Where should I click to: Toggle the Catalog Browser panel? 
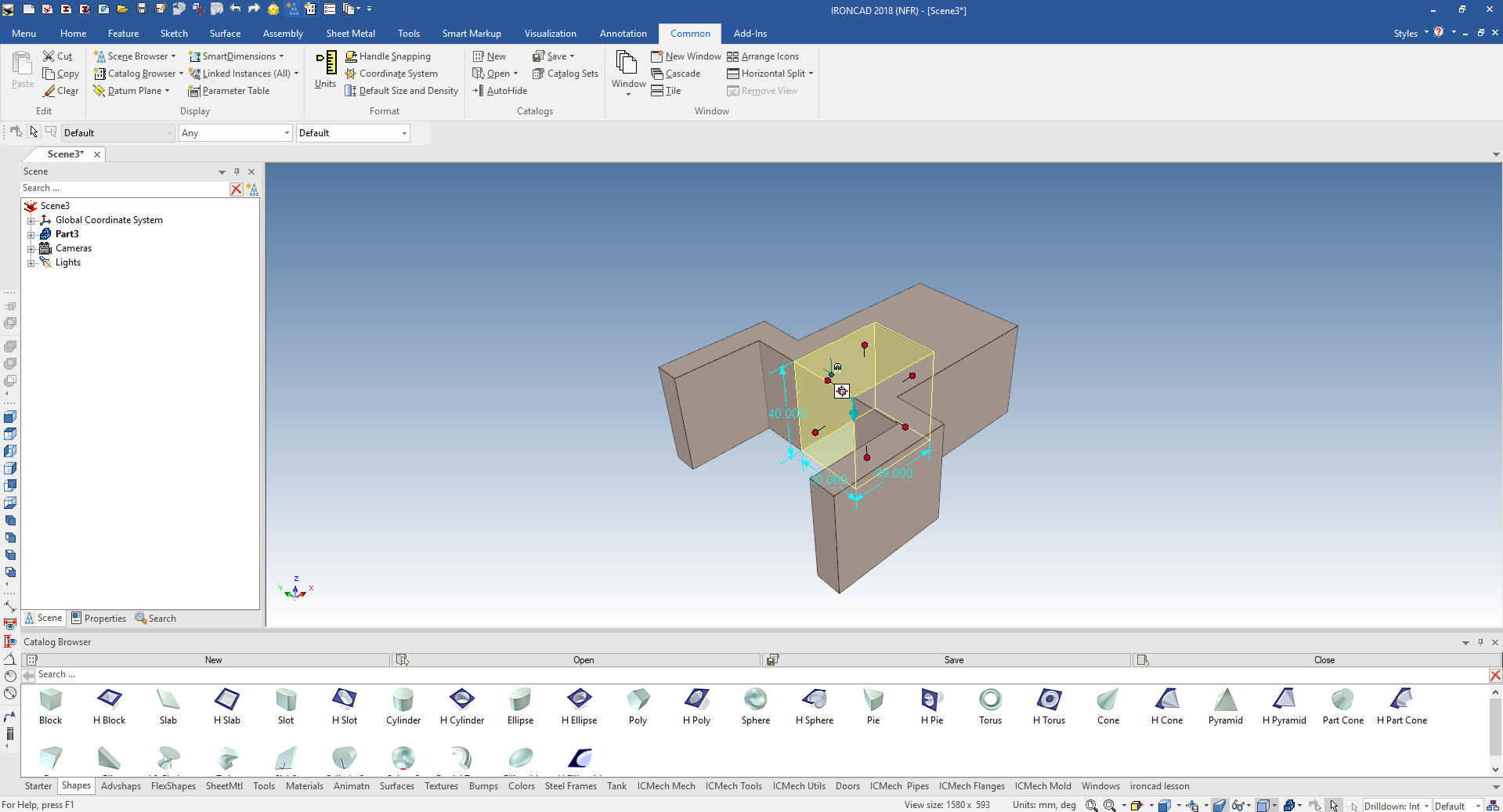[137, 74]
